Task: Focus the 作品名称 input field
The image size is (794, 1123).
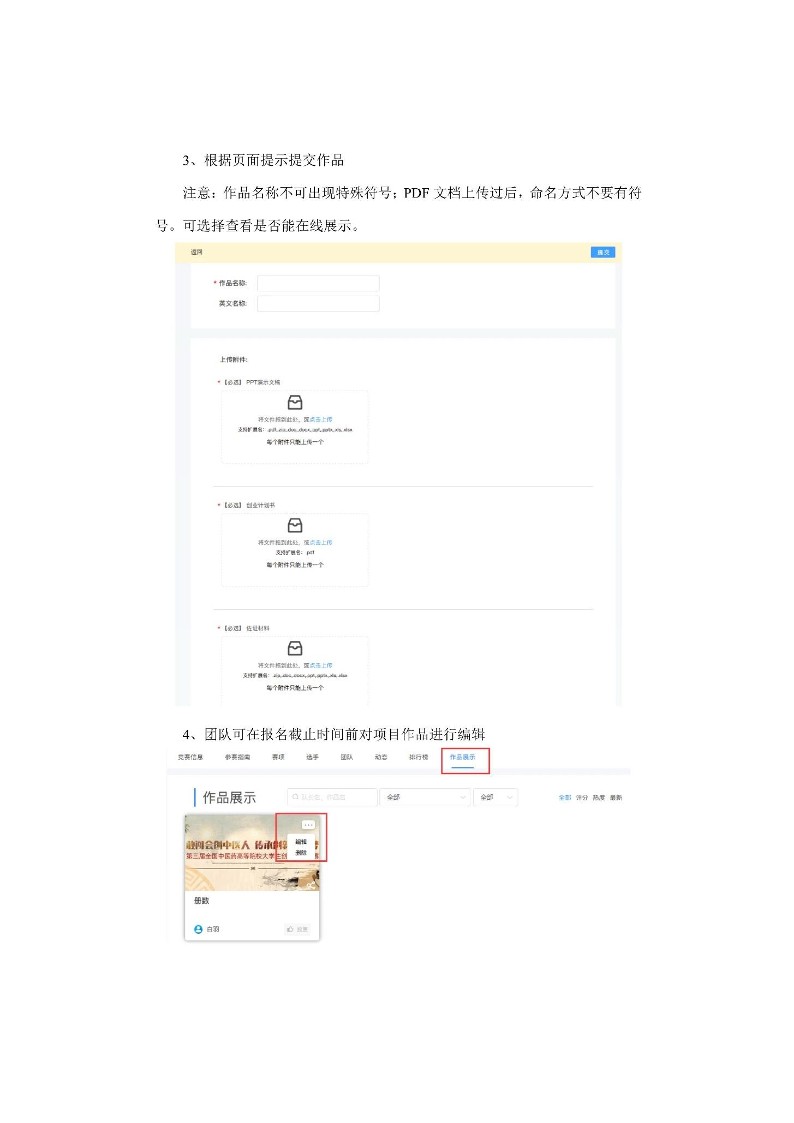Action: [318, 284]
